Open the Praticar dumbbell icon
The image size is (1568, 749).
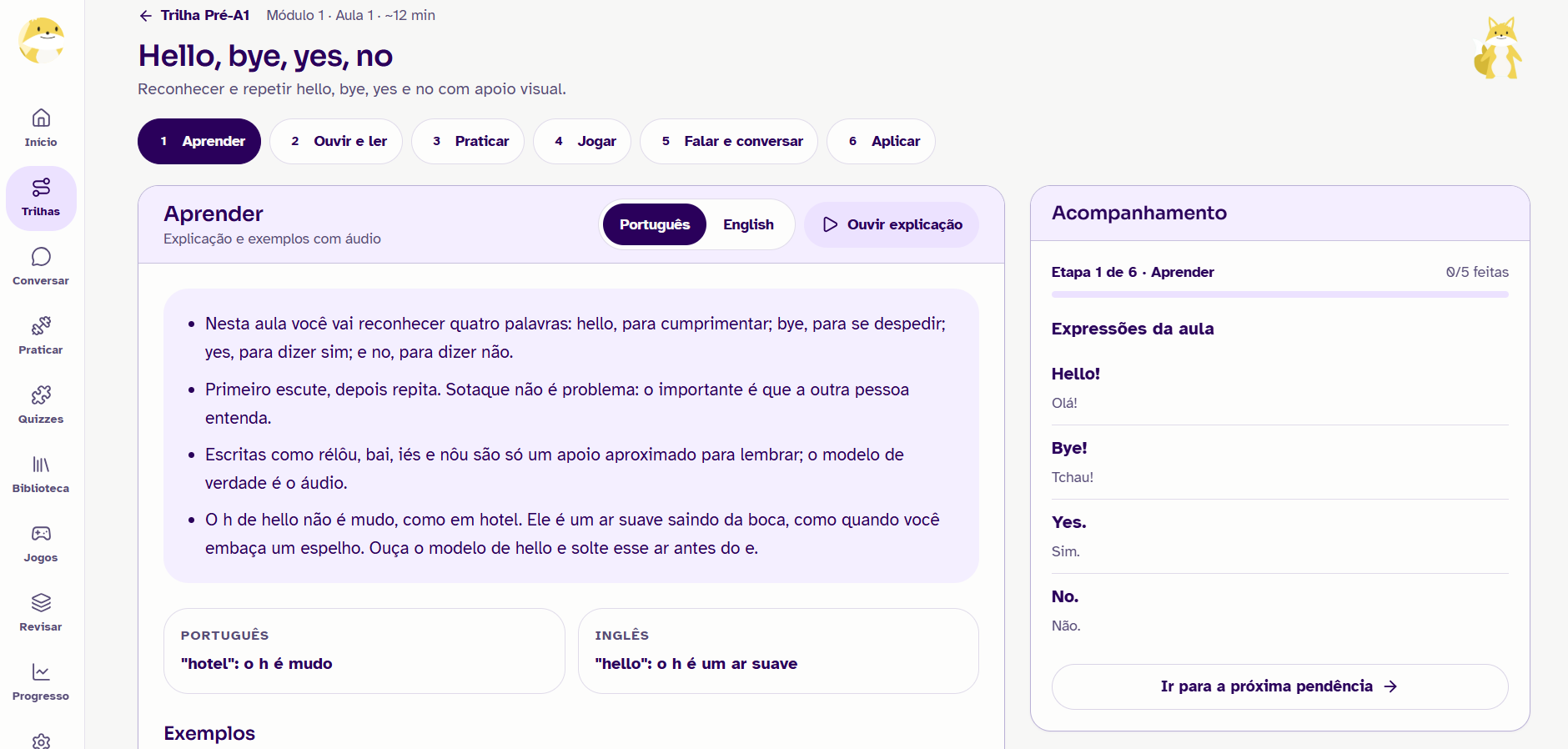pyautogui.click(x=41, y=325)
